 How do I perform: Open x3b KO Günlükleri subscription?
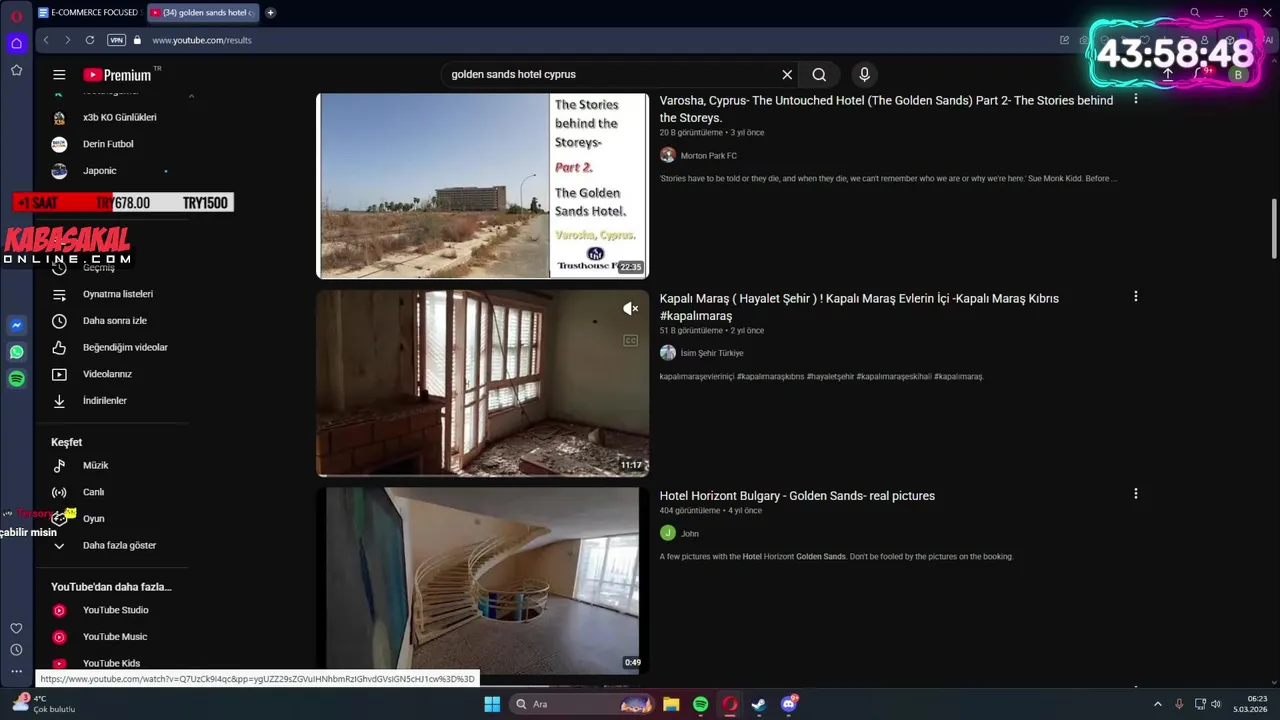118,117
